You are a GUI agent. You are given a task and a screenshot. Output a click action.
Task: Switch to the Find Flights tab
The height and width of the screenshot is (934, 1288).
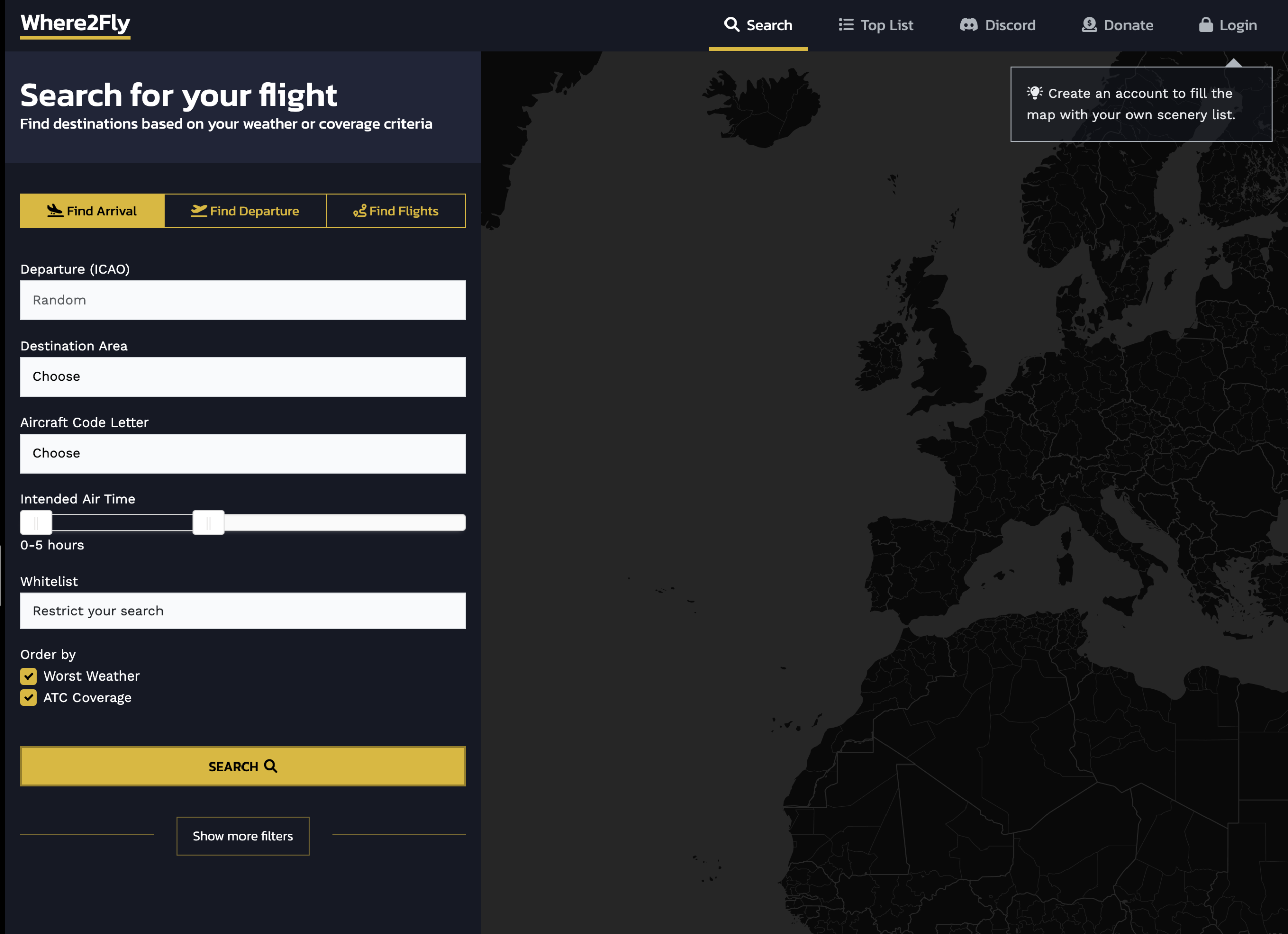(x=396, y=211)
